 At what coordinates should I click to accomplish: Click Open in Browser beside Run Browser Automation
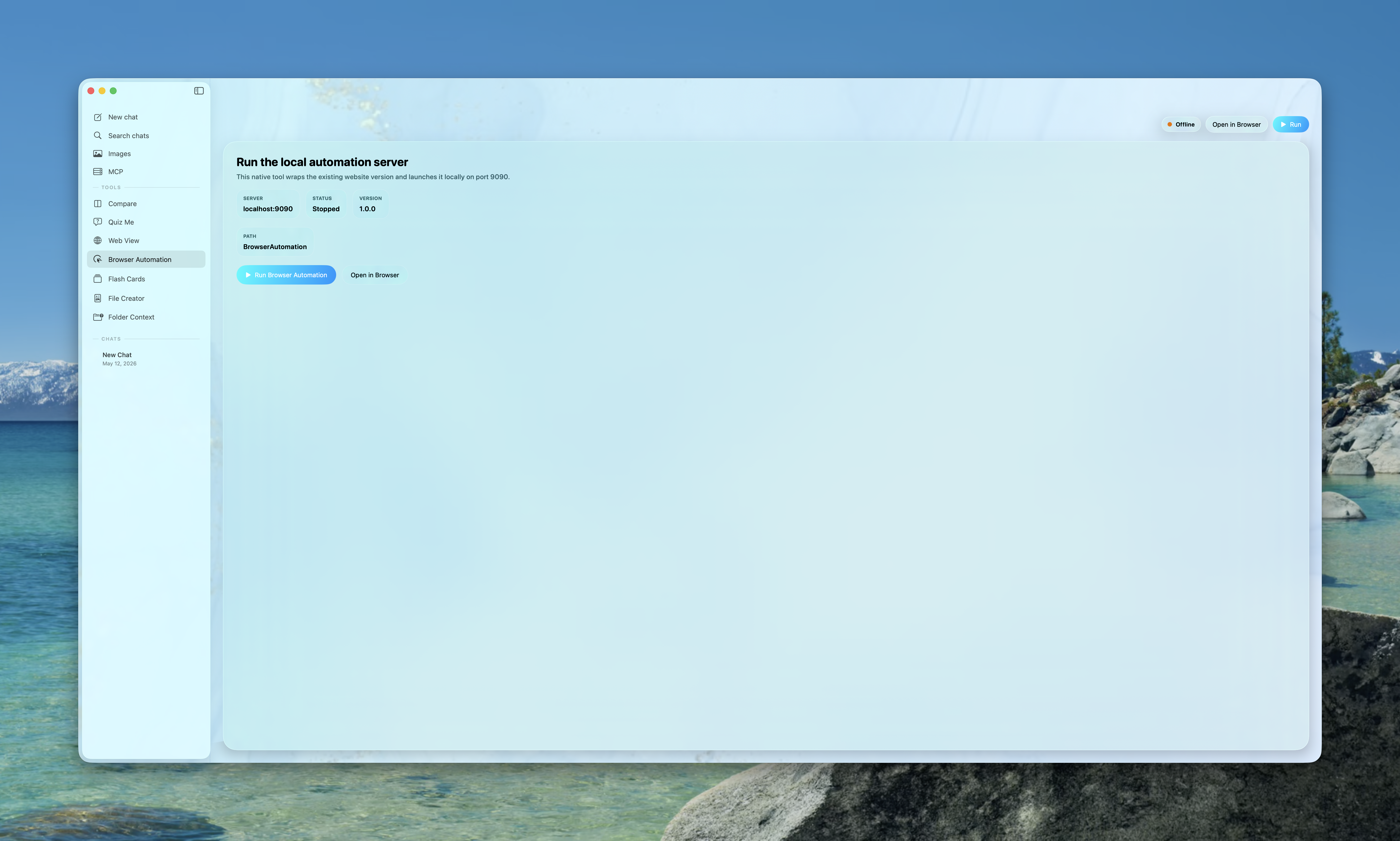tap(375, 275)
